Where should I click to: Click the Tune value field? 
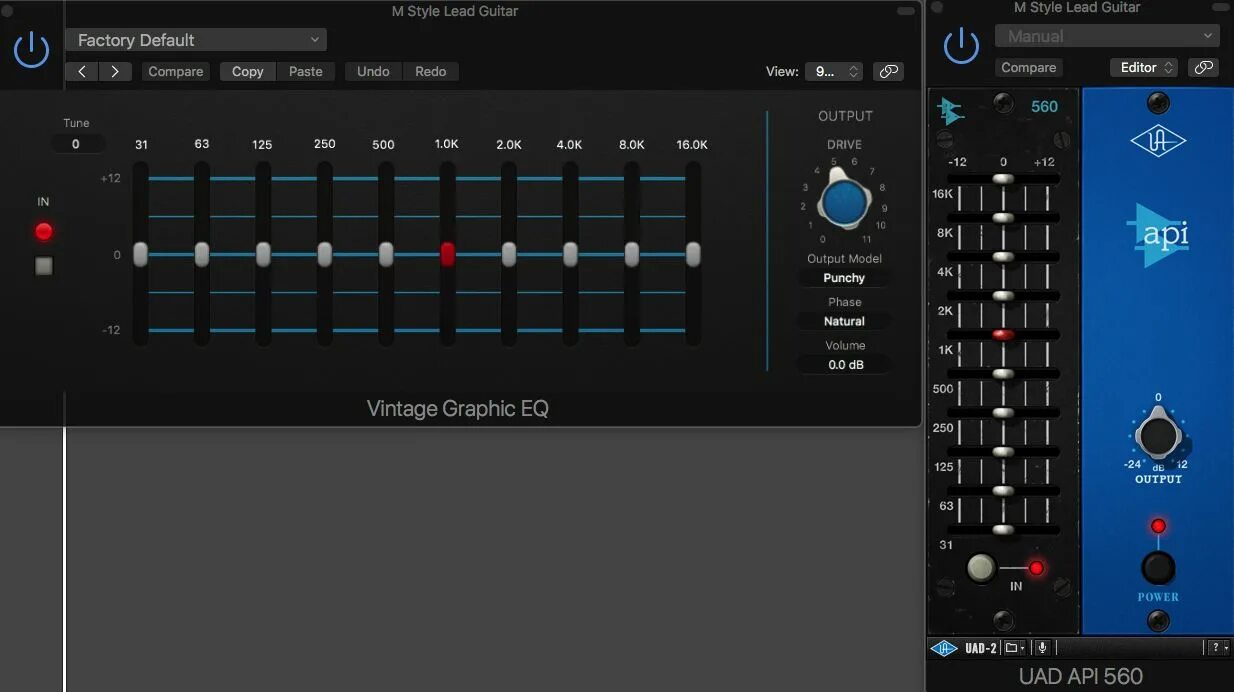(x=76, y=144)
